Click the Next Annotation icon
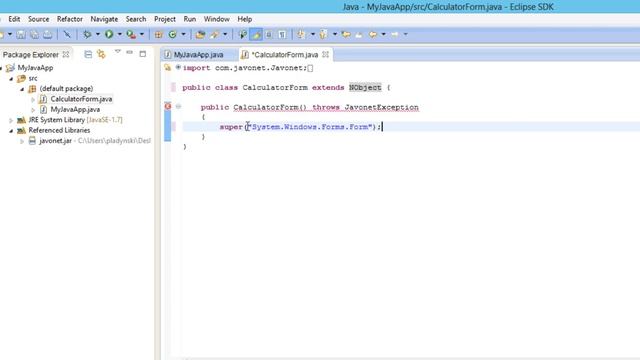640x360 pixels. (x=301, y=35)
